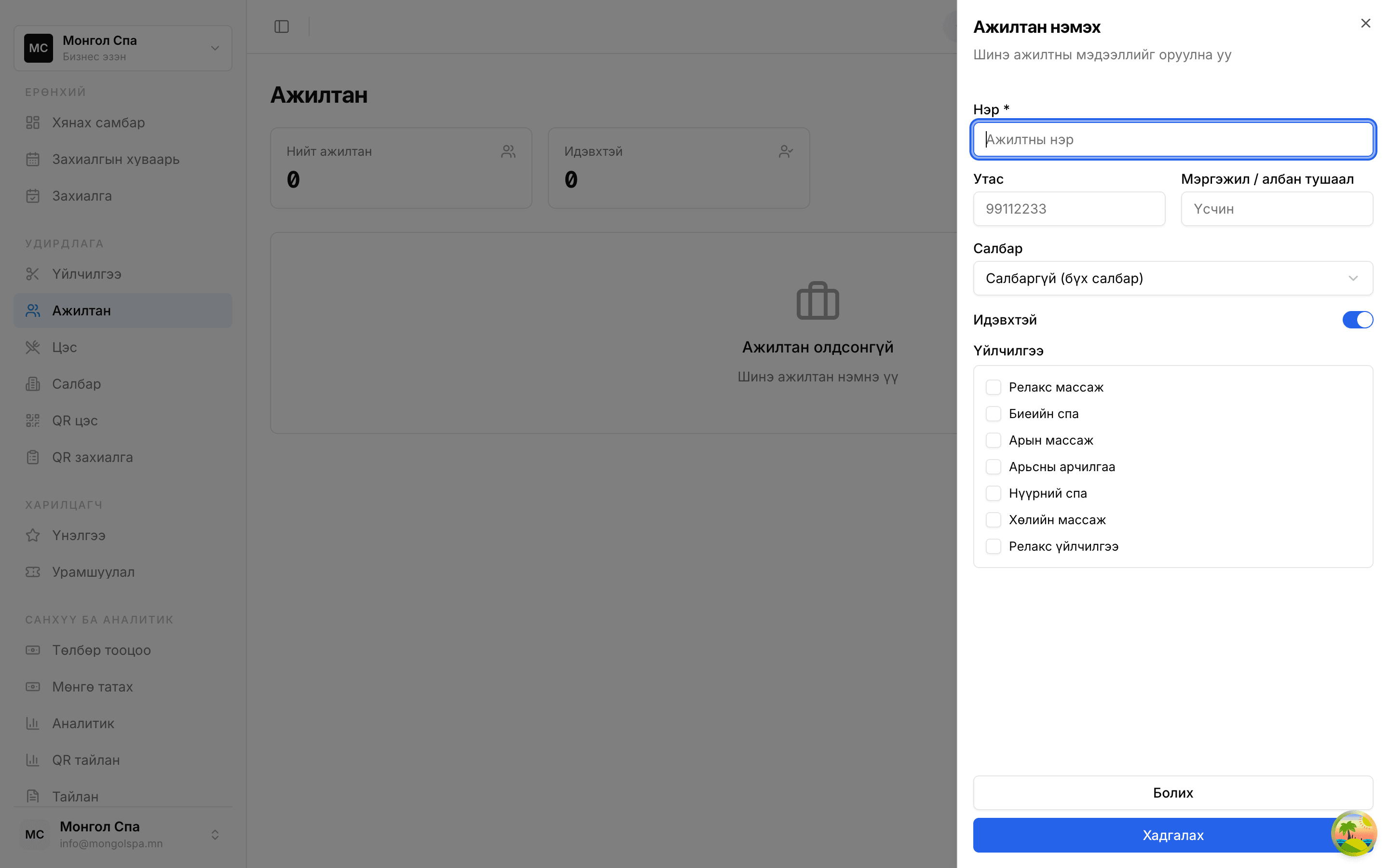This screenshot has height=868, width=1389.
Task: Click the QR цэс code icon
Action: [33, 421]
